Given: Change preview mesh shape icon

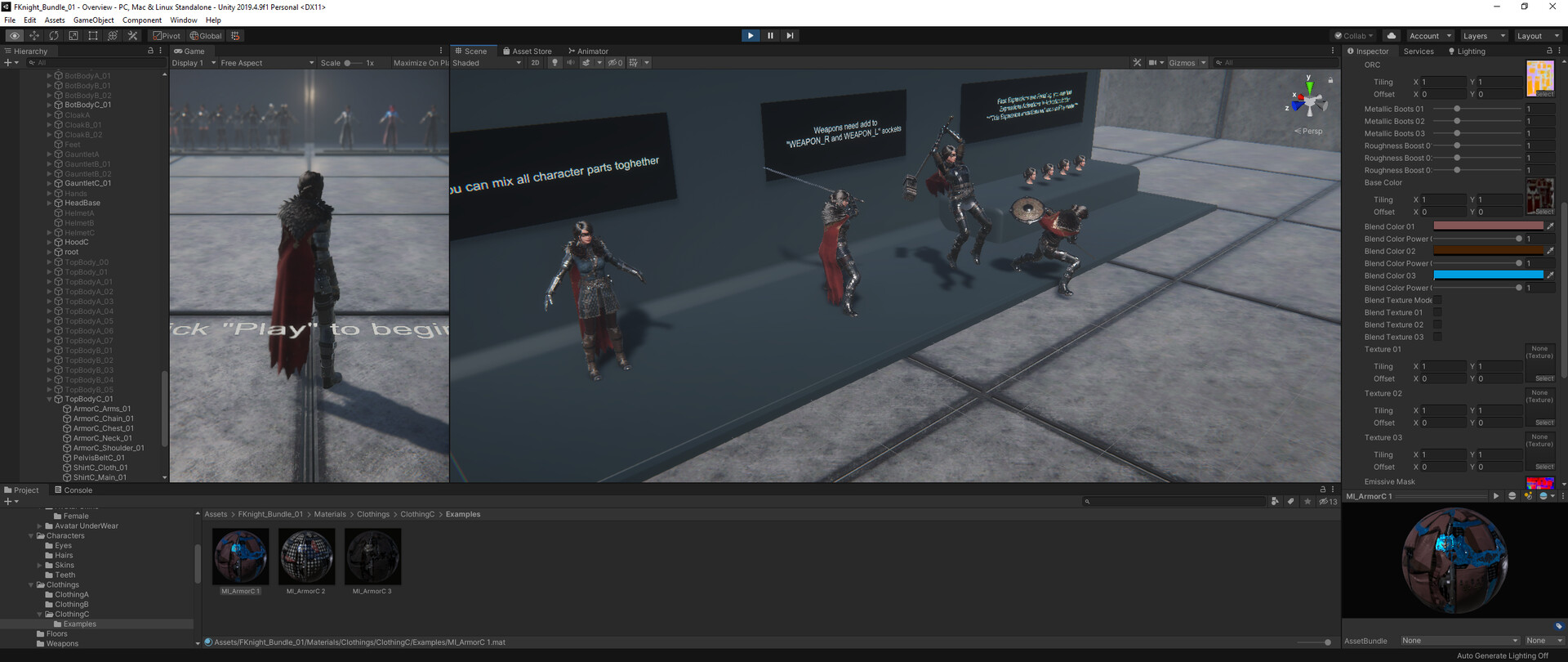Looking at the screenshot, I should [x=1512, y=496].
